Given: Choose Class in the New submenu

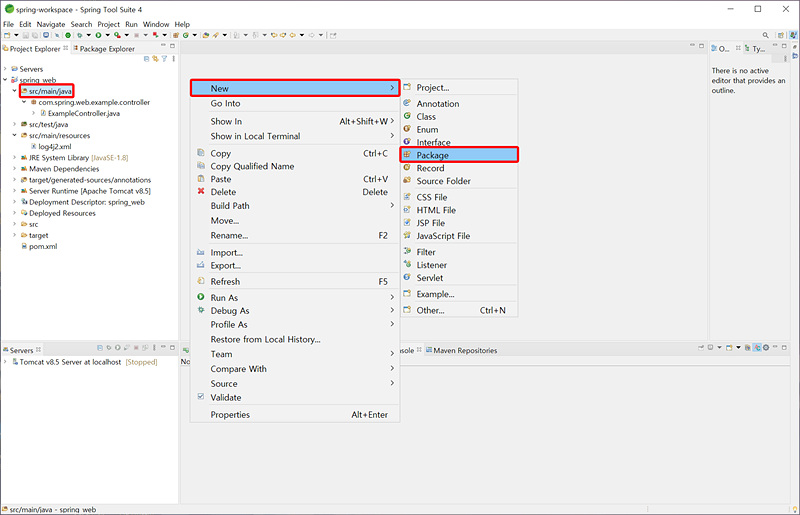Looking at the screenshot, I should coord(459,116).
